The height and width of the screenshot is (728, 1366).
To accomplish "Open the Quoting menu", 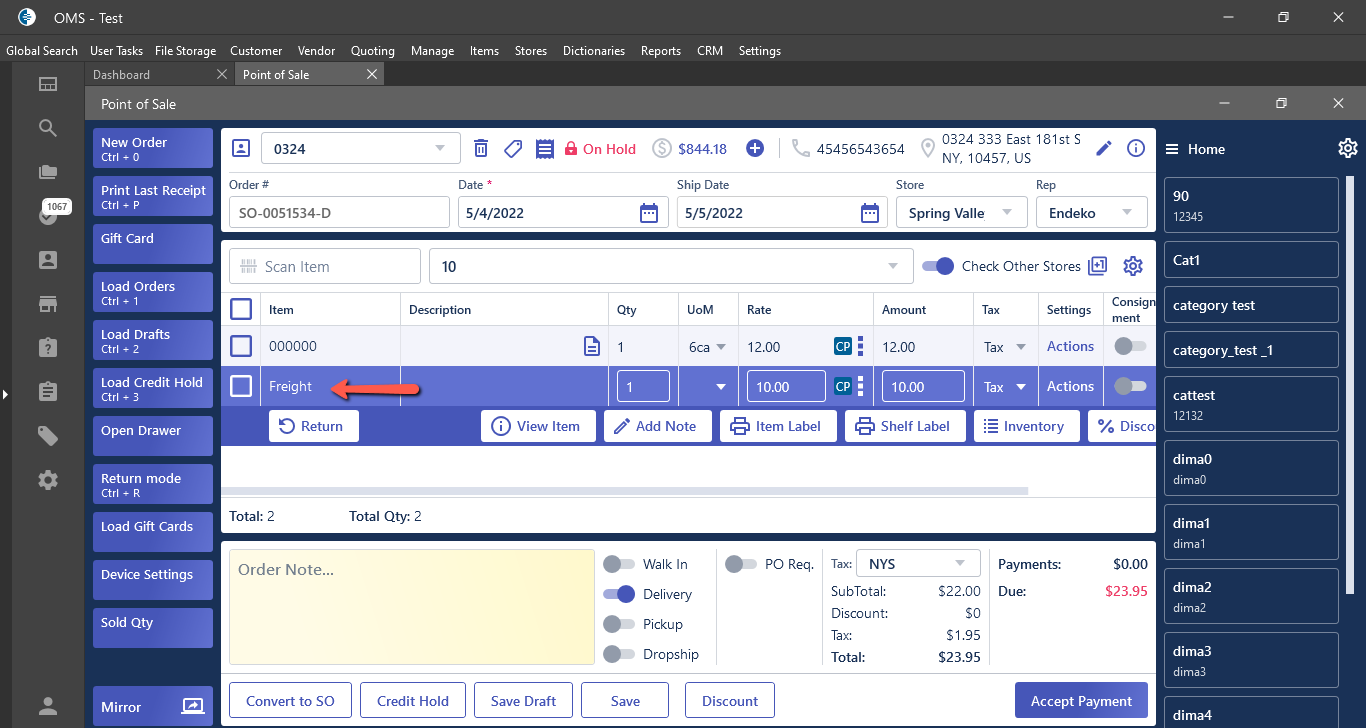I will coord(372,51).
